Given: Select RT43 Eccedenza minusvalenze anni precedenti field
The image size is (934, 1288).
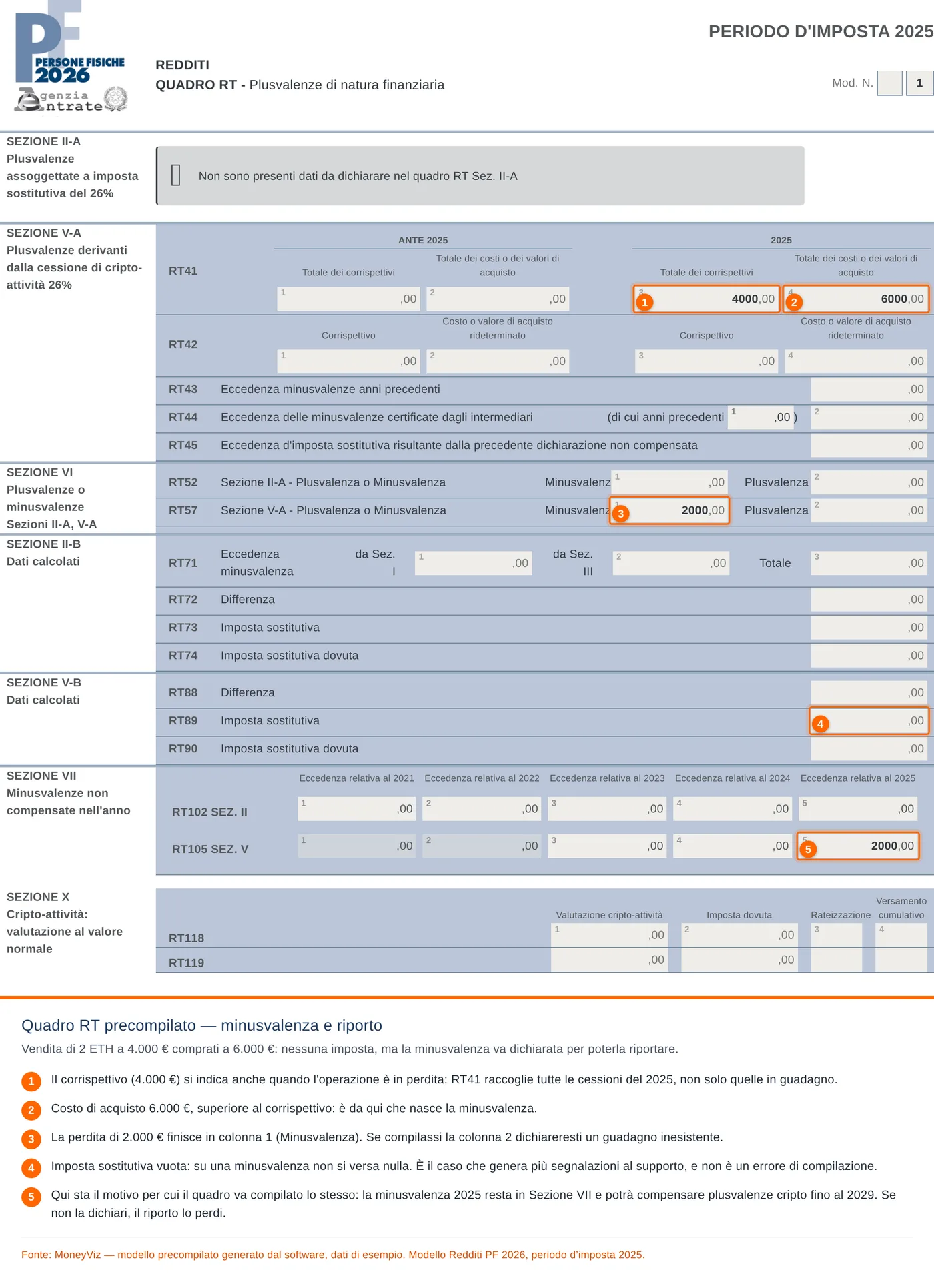Looking at the screenshot, I should (x=869, y=389).
